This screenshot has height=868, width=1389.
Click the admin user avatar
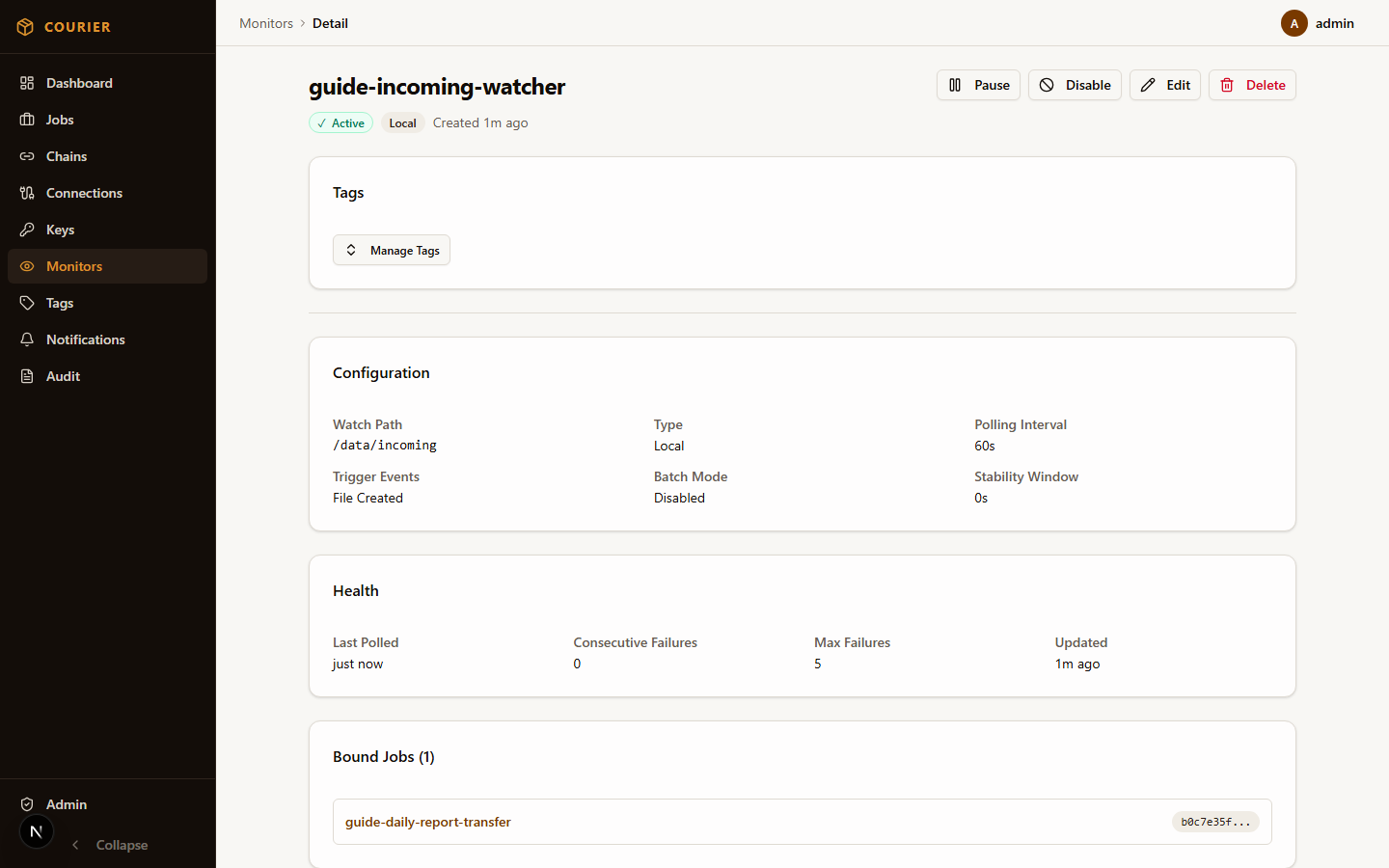(1294, 23)
